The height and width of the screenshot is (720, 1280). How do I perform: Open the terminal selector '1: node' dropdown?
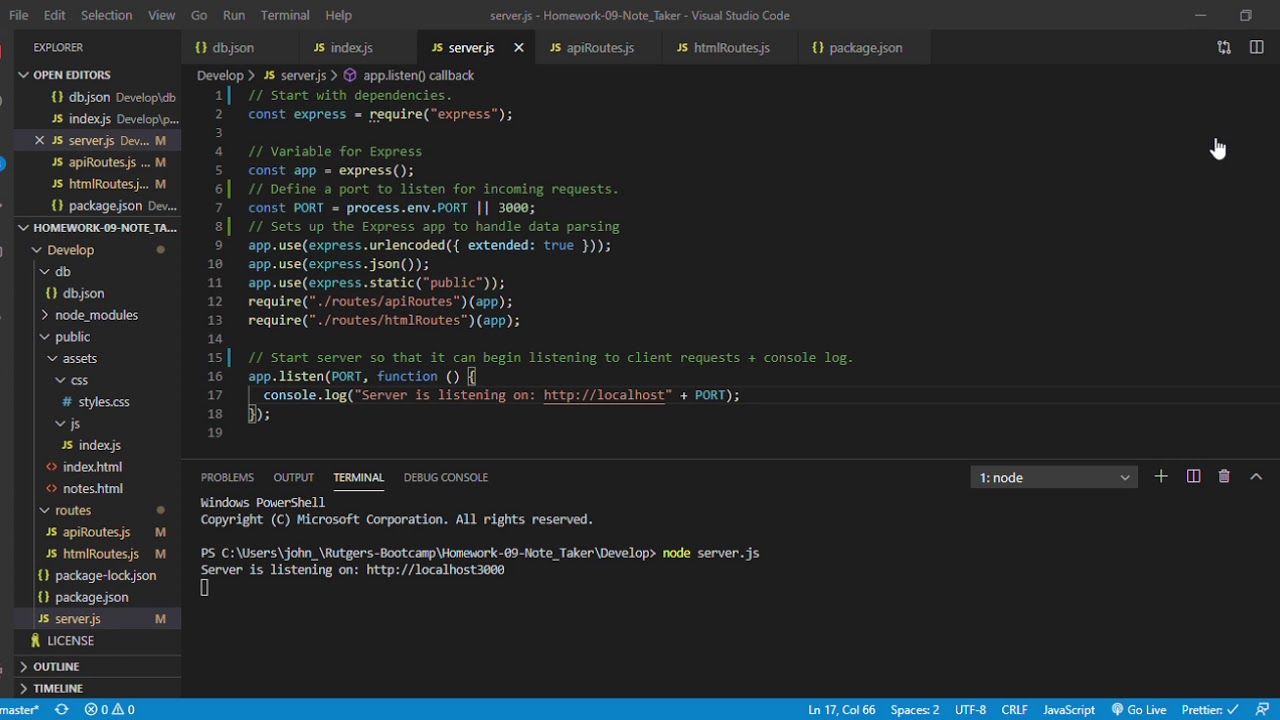click(x=1054, y=477)
